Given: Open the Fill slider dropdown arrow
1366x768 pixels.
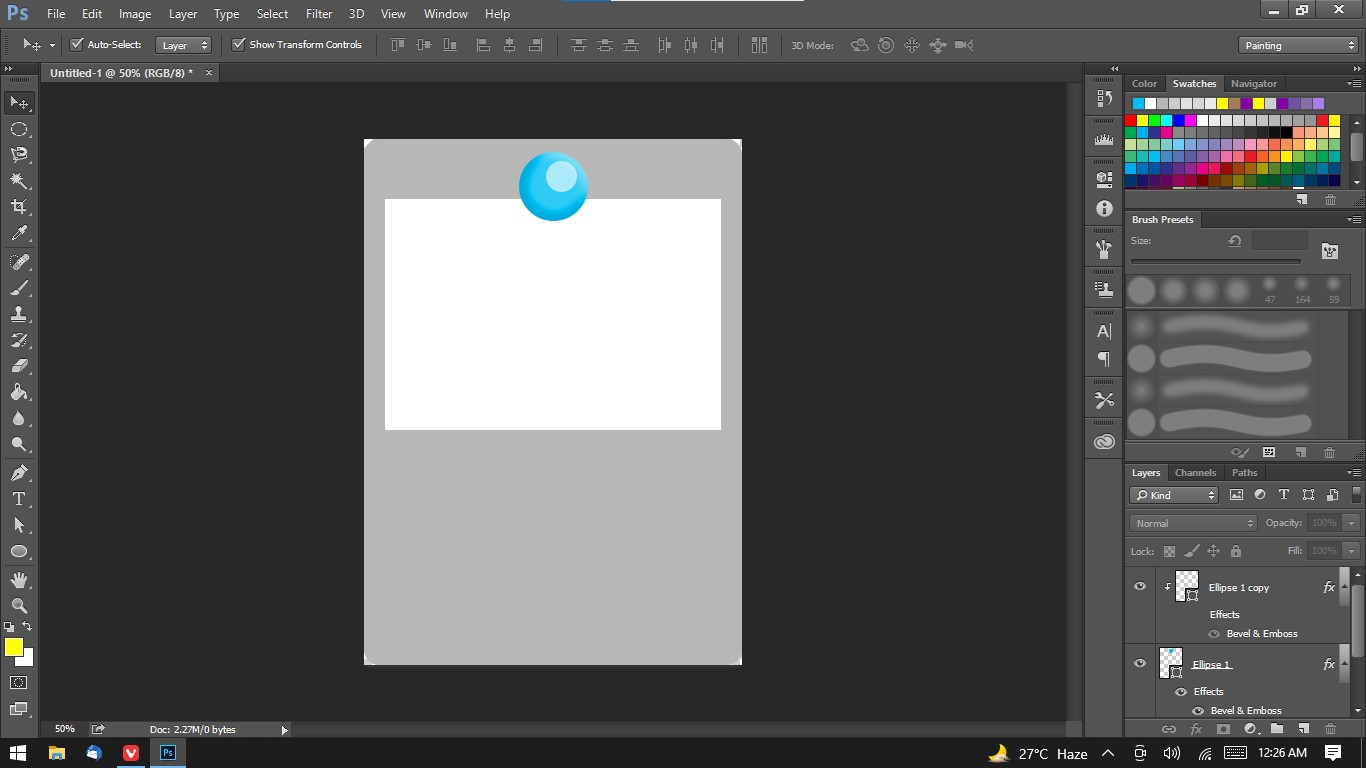Looking at the screenshot, I should click(1352, 551).
